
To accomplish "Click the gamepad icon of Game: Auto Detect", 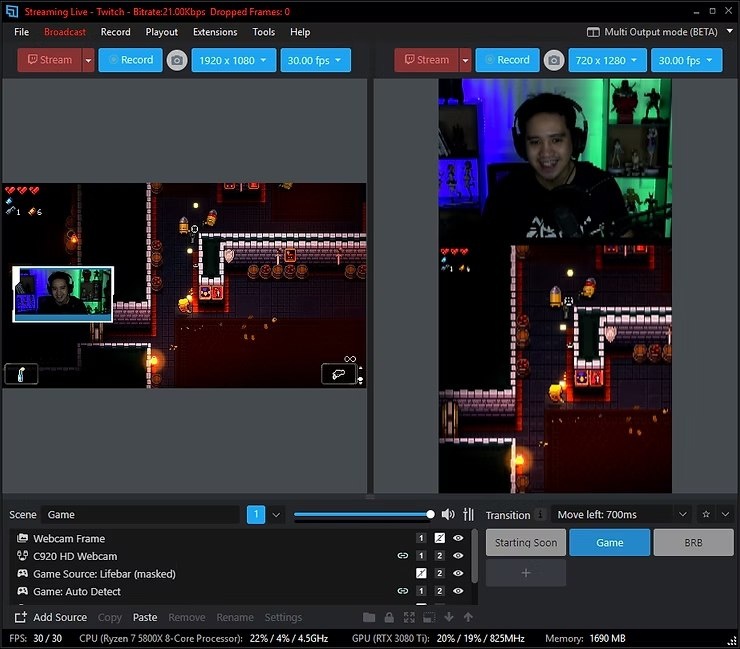I will click(x=22, y=591).
